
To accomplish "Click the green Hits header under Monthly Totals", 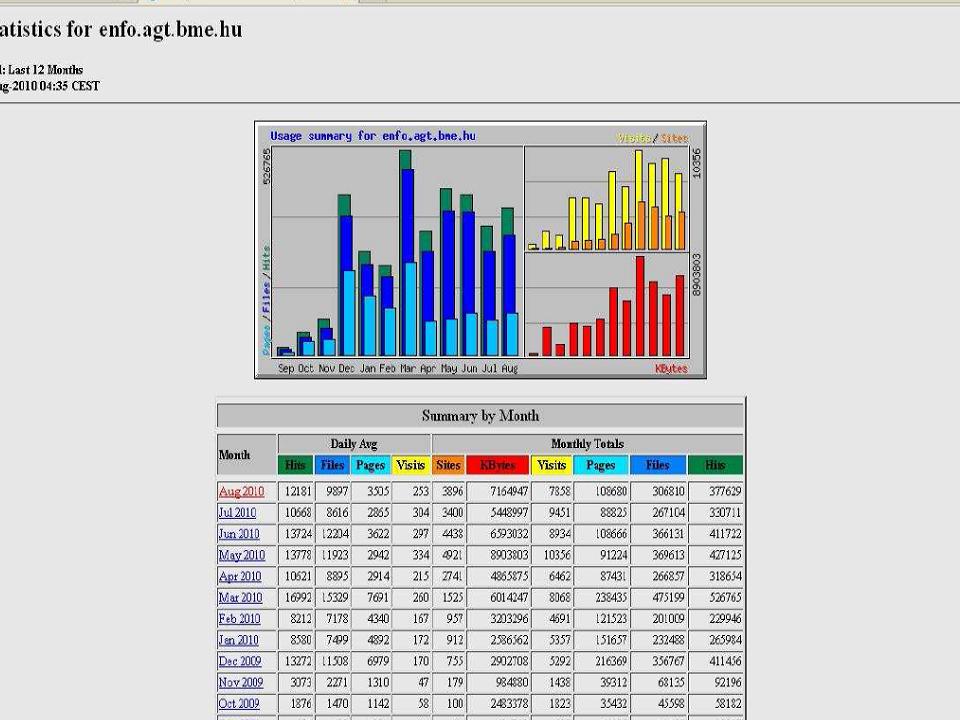I will tap(715, 465).
